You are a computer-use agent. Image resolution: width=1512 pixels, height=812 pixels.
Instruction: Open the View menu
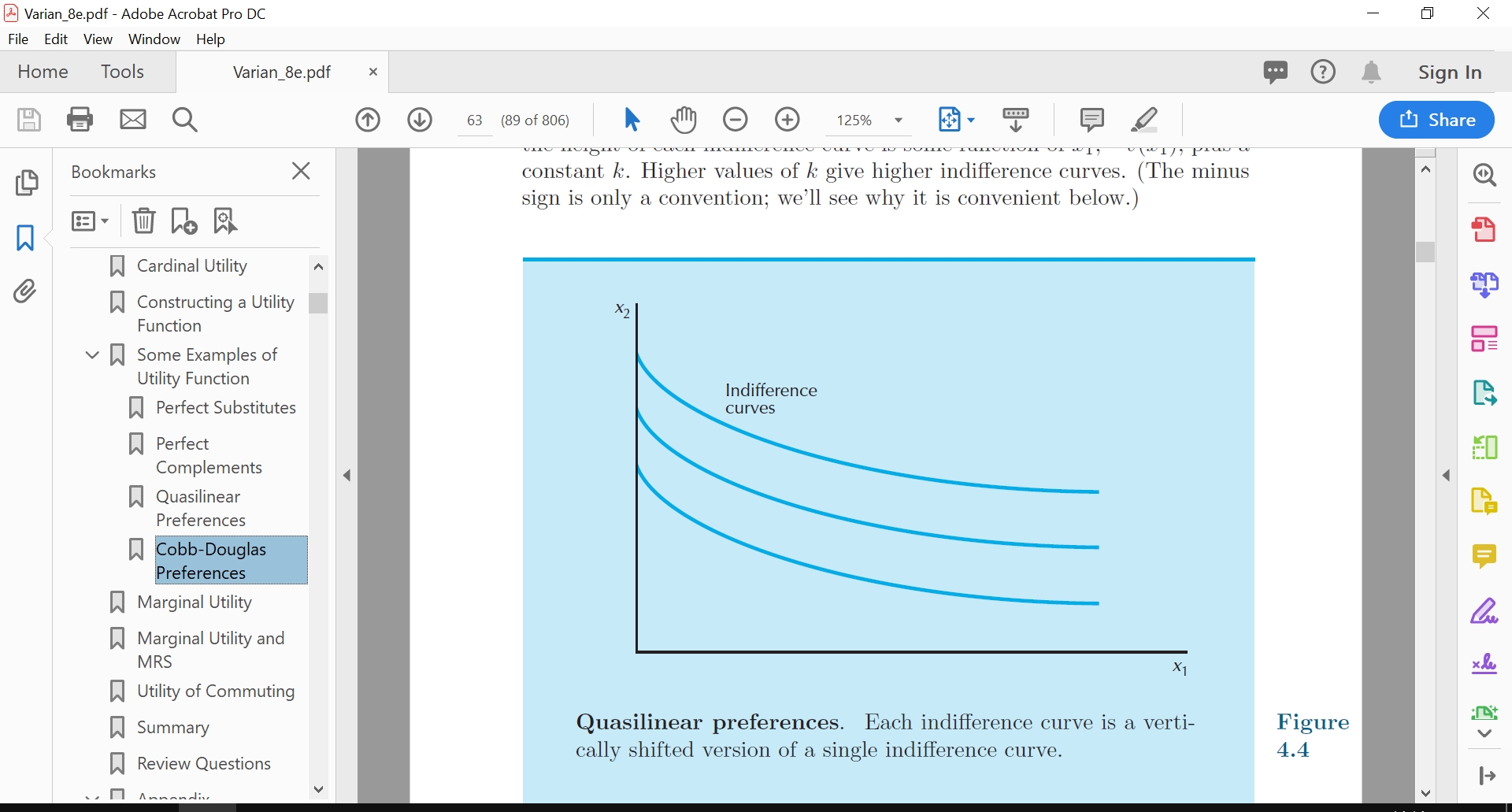click(98, 39)
